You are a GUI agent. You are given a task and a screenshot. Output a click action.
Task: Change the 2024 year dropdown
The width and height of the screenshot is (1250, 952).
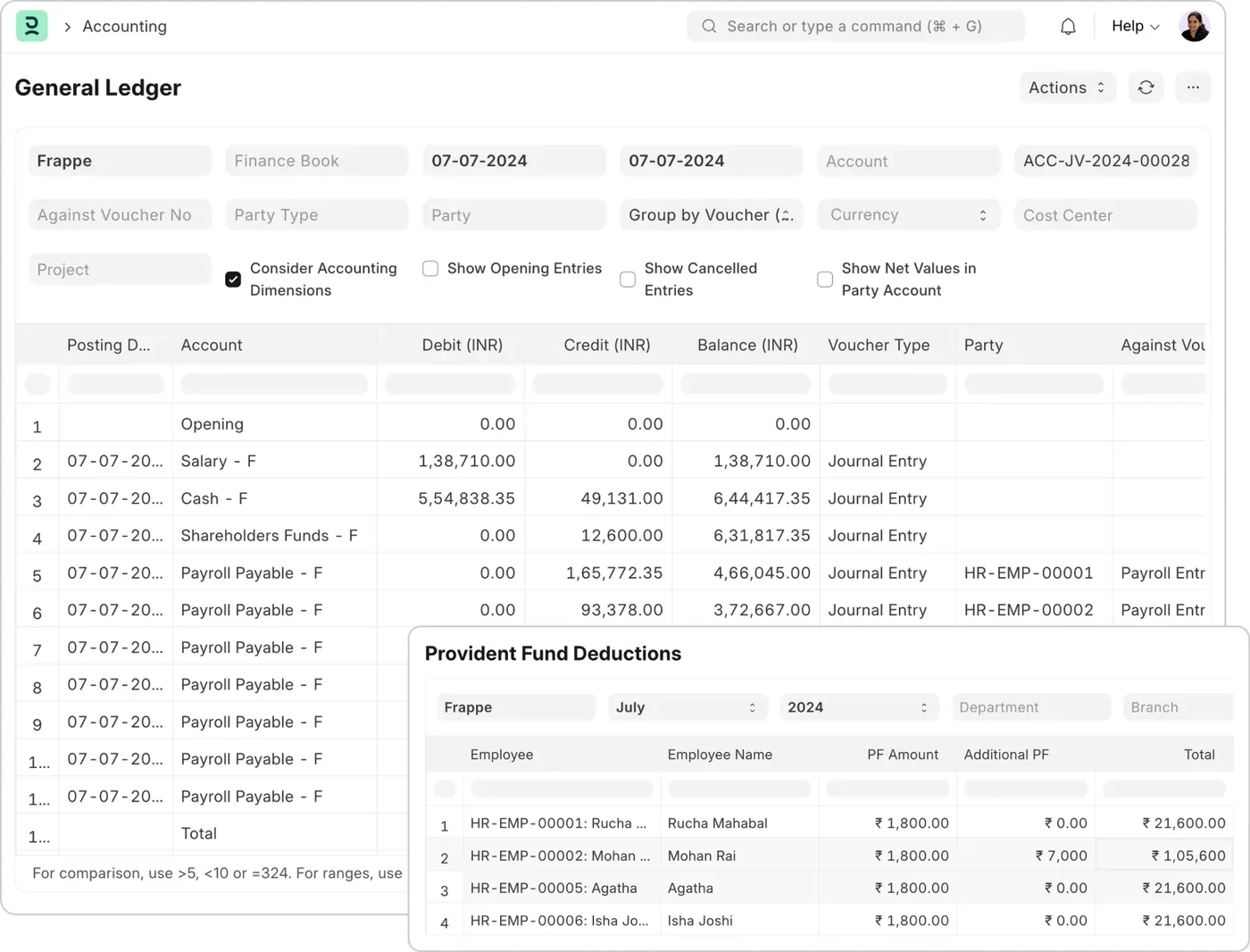(x=859, y=707)
